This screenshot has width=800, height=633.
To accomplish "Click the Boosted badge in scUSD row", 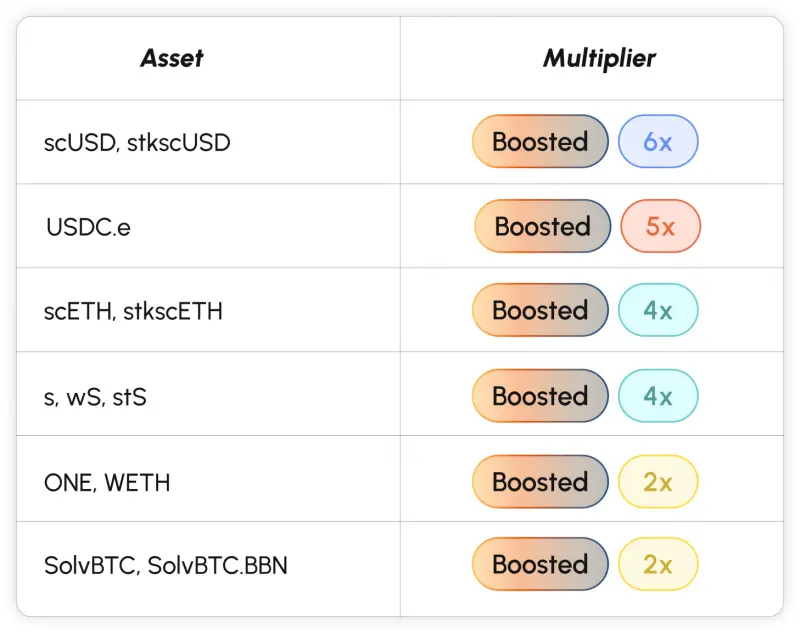I will pos(540,142).
